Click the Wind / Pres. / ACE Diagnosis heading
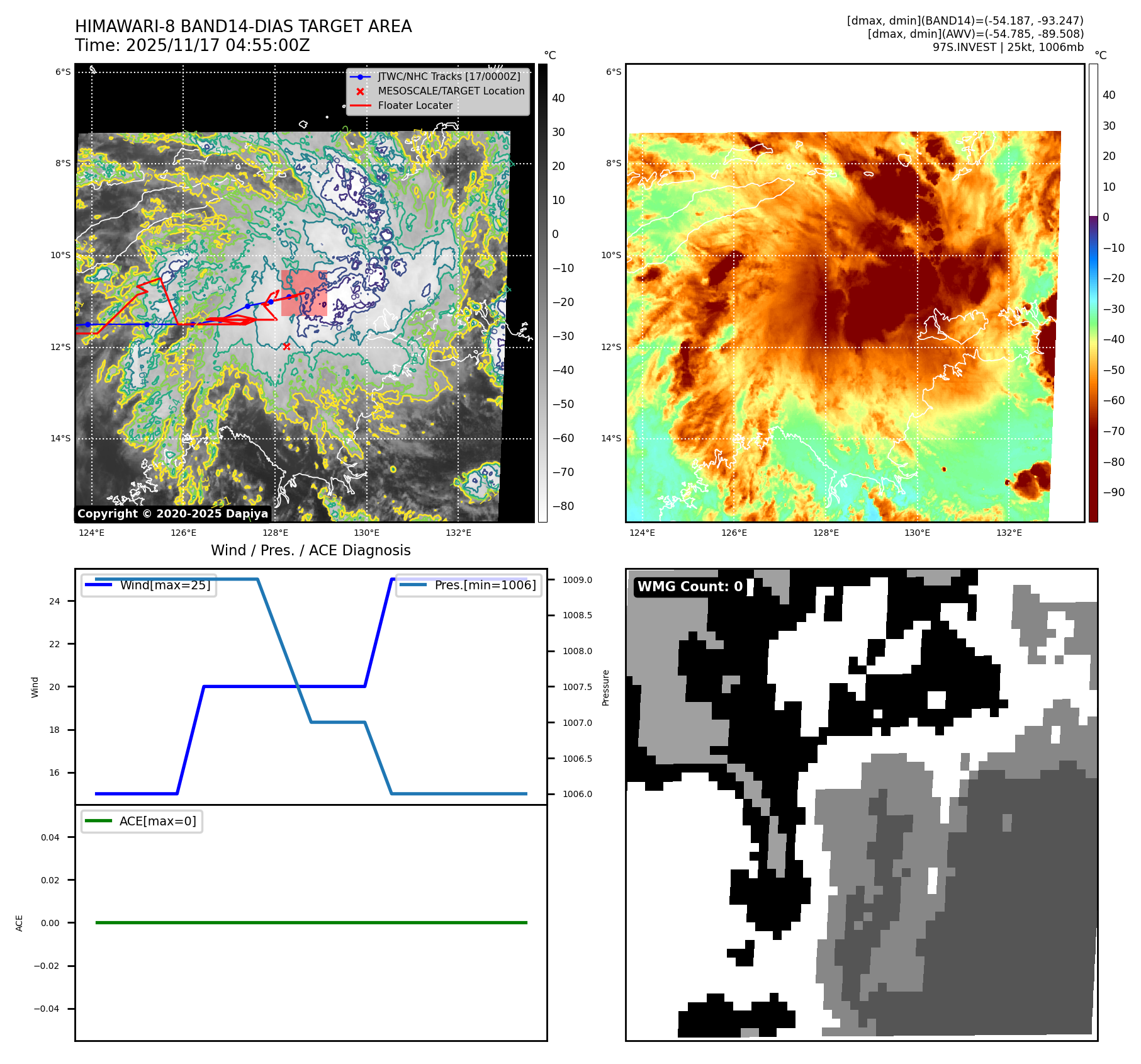 coord(310,550)
